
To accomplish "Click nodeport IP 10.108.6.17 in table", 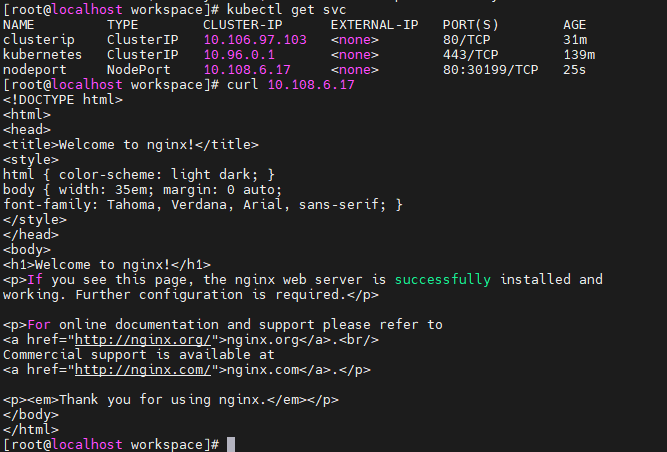I will point(247,70).
